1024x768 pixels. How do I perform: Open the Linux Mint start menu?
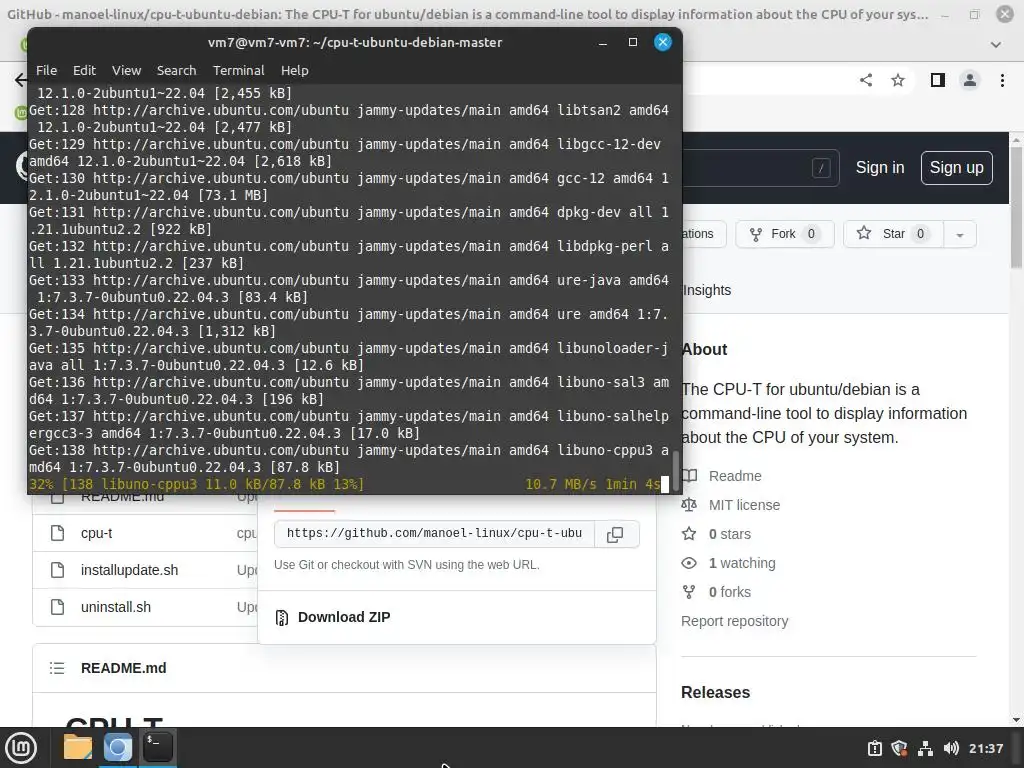coord(21,748)
